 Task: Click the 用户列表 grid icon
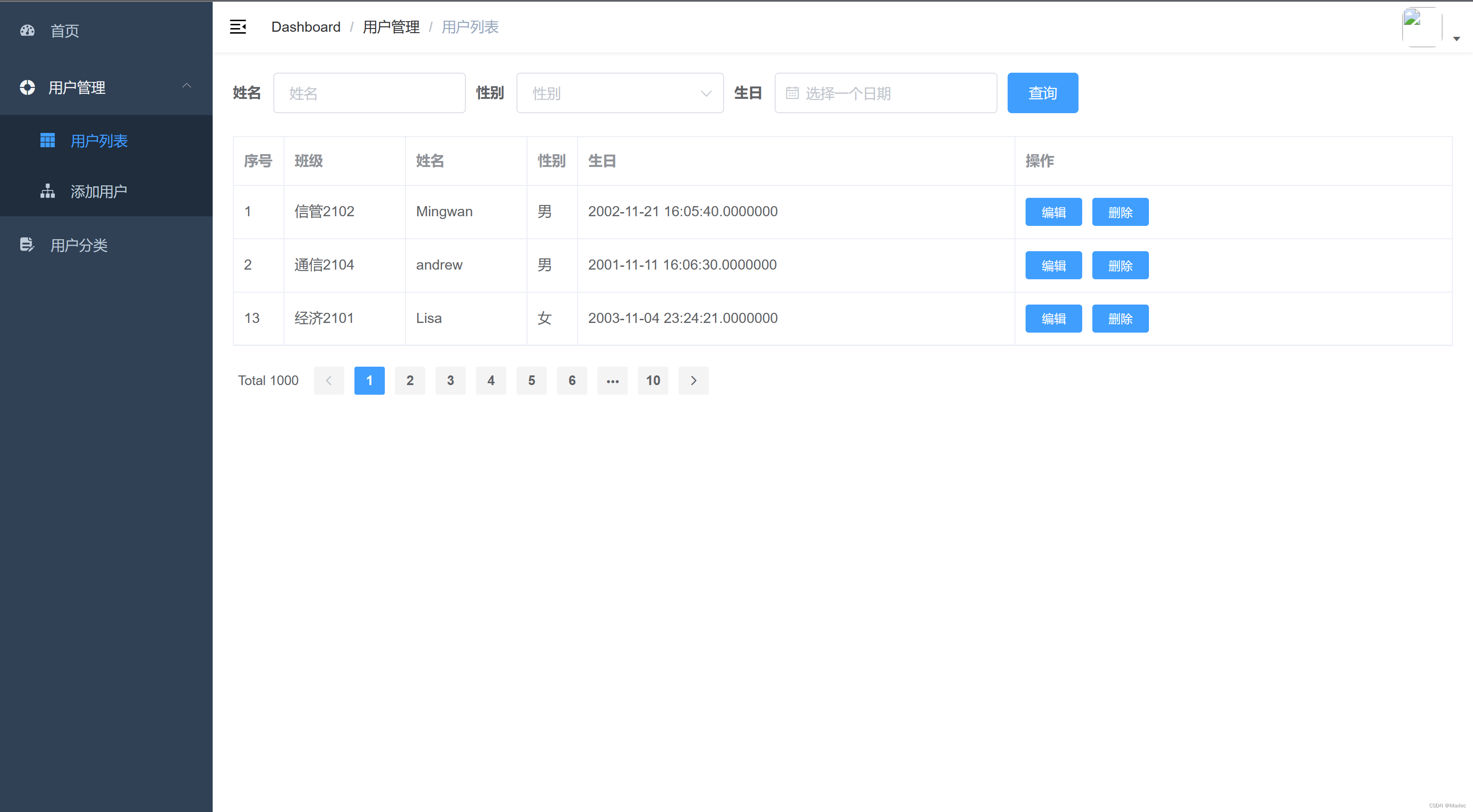(47, 141)
